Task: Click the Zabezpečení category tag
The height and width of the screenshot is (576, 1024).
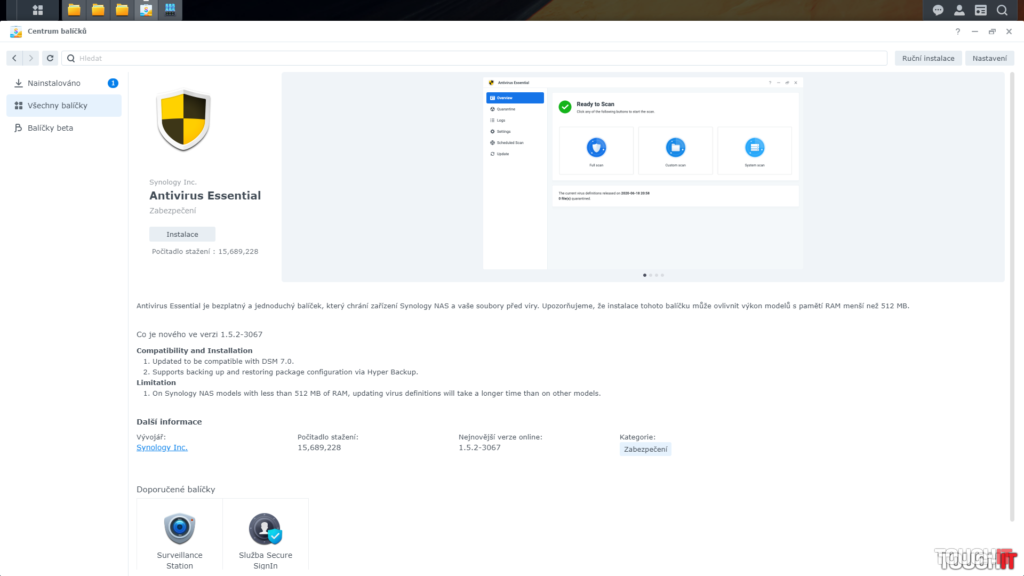Action: [645, 449]
